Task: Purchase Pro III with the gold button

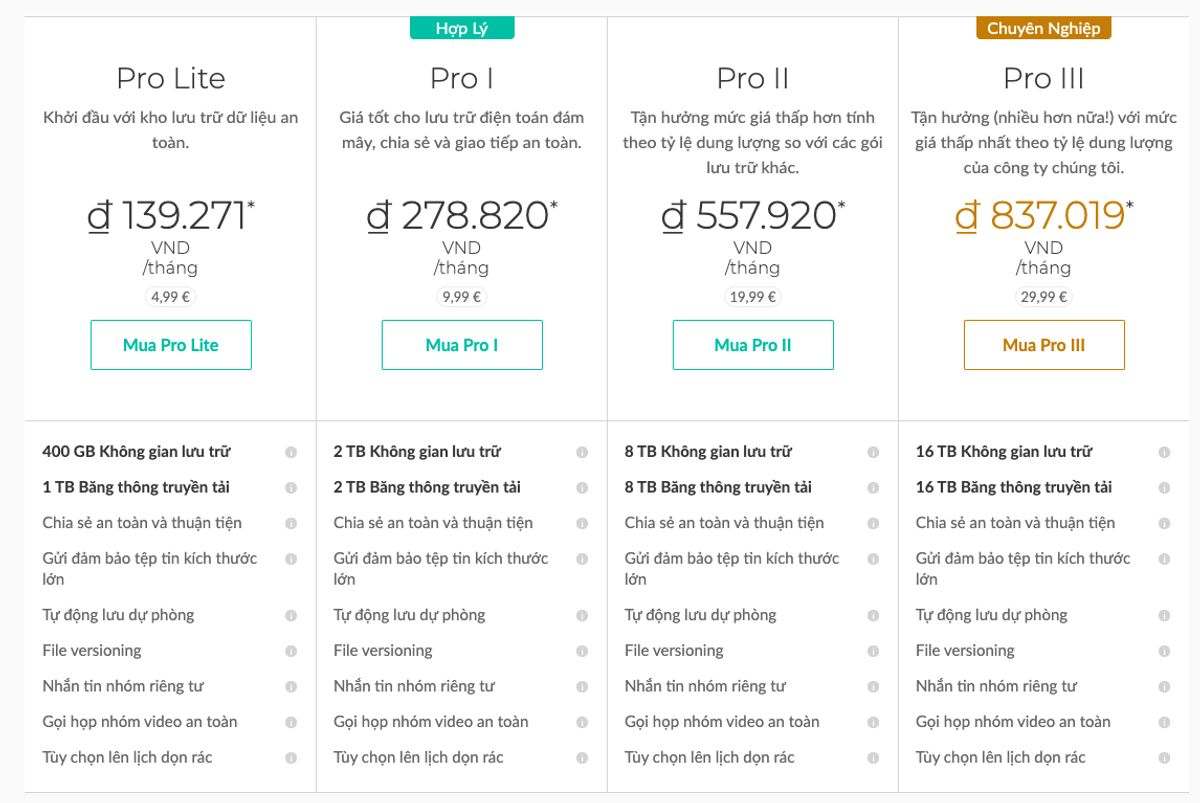Action: (x=1044, y=345)
